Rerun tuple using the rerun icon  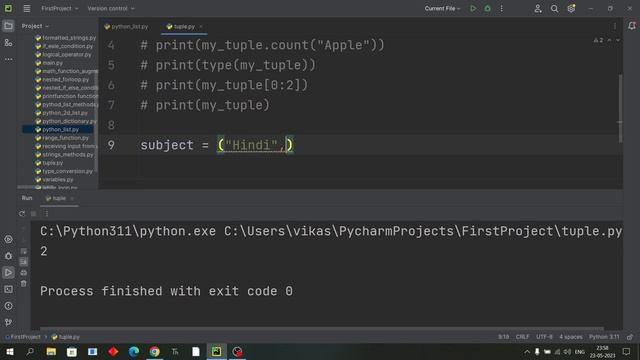(22, 213)
